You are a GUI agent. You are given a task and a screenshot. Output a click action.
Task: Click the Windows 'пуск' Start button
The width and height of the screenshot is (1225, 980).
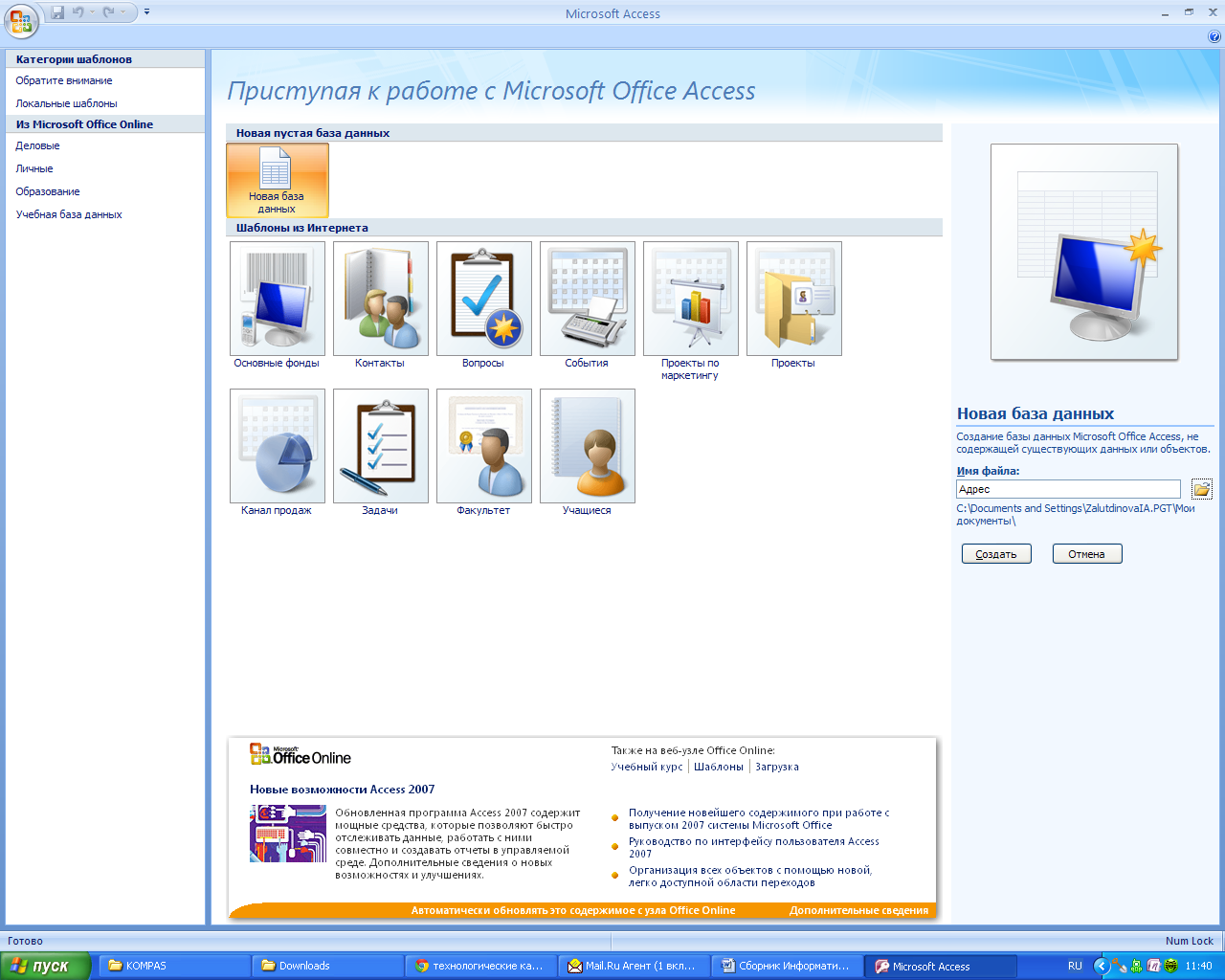[x=45, y=966]
